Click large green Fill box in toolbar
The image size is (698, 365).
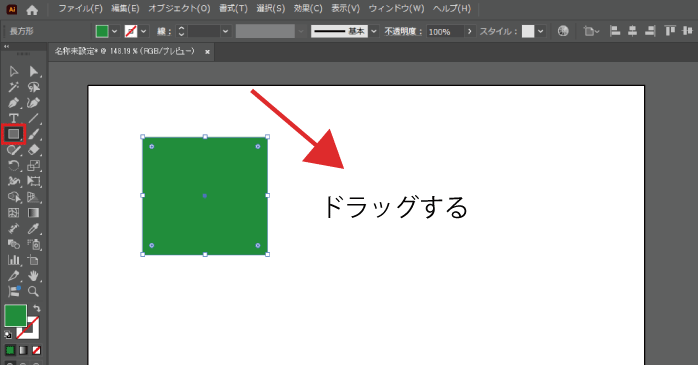(16, 316)
